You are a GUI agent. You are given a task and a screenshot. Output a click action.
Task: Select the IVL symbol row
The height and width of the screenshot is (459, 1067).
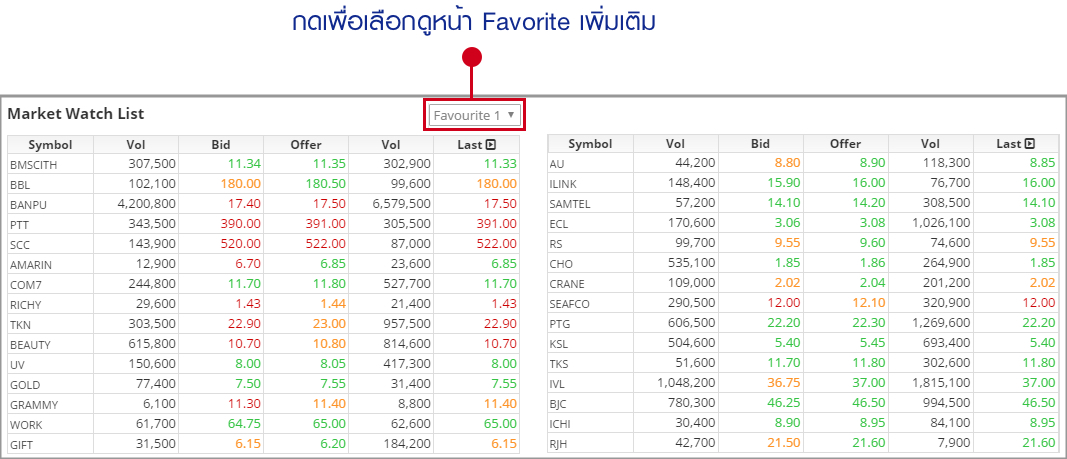[558, 384]
